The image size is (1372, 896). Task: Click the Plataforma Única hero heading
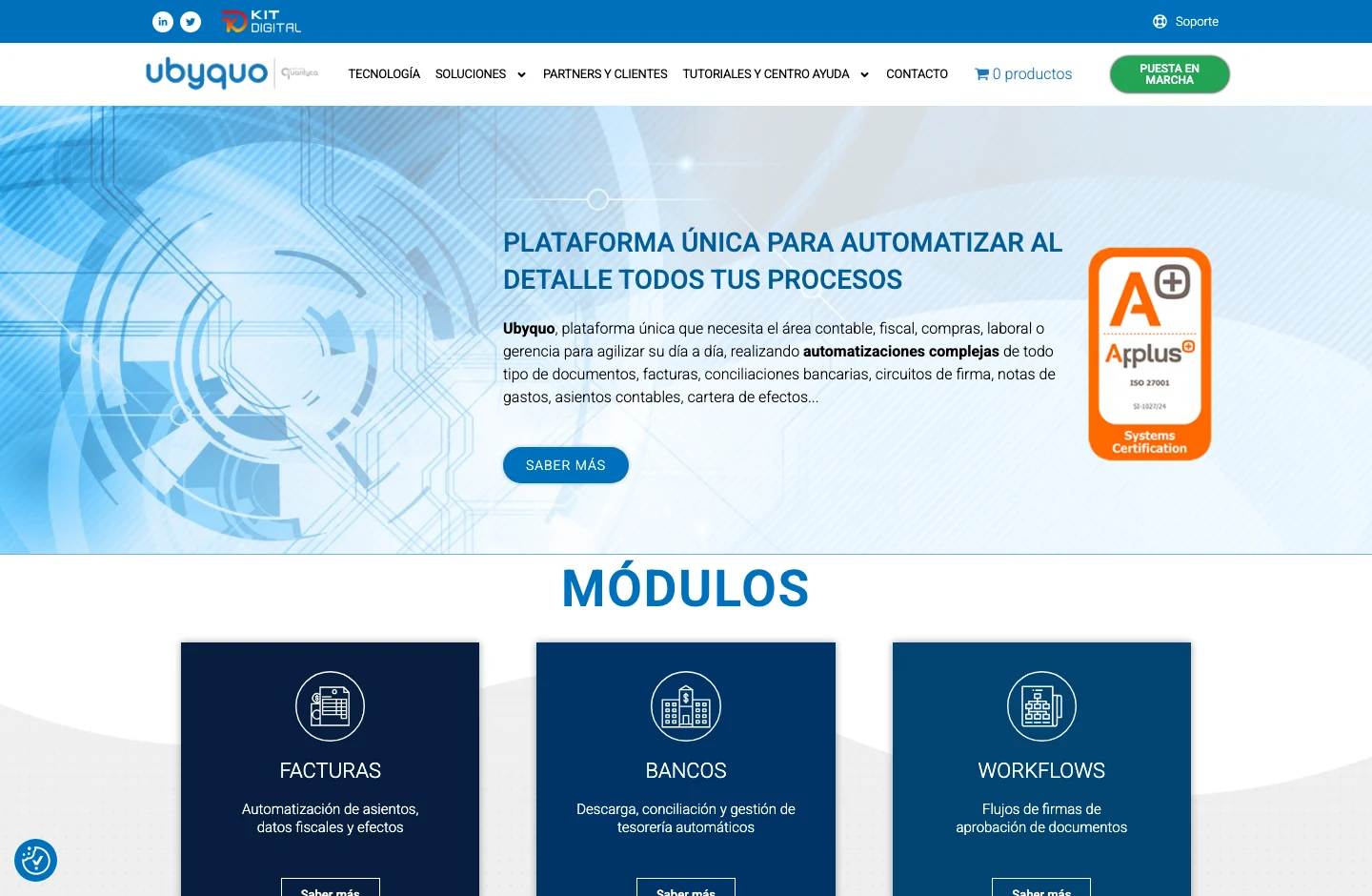[x=783, y=261]
